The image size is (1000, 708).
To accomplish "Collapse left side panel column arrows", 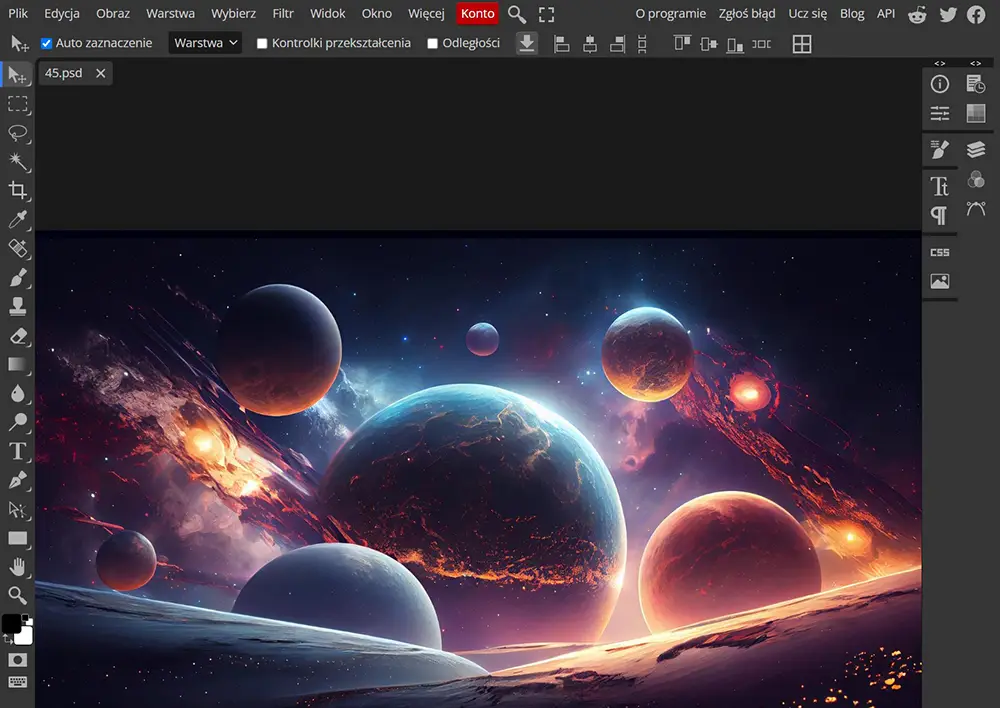I will click(939, 63).
